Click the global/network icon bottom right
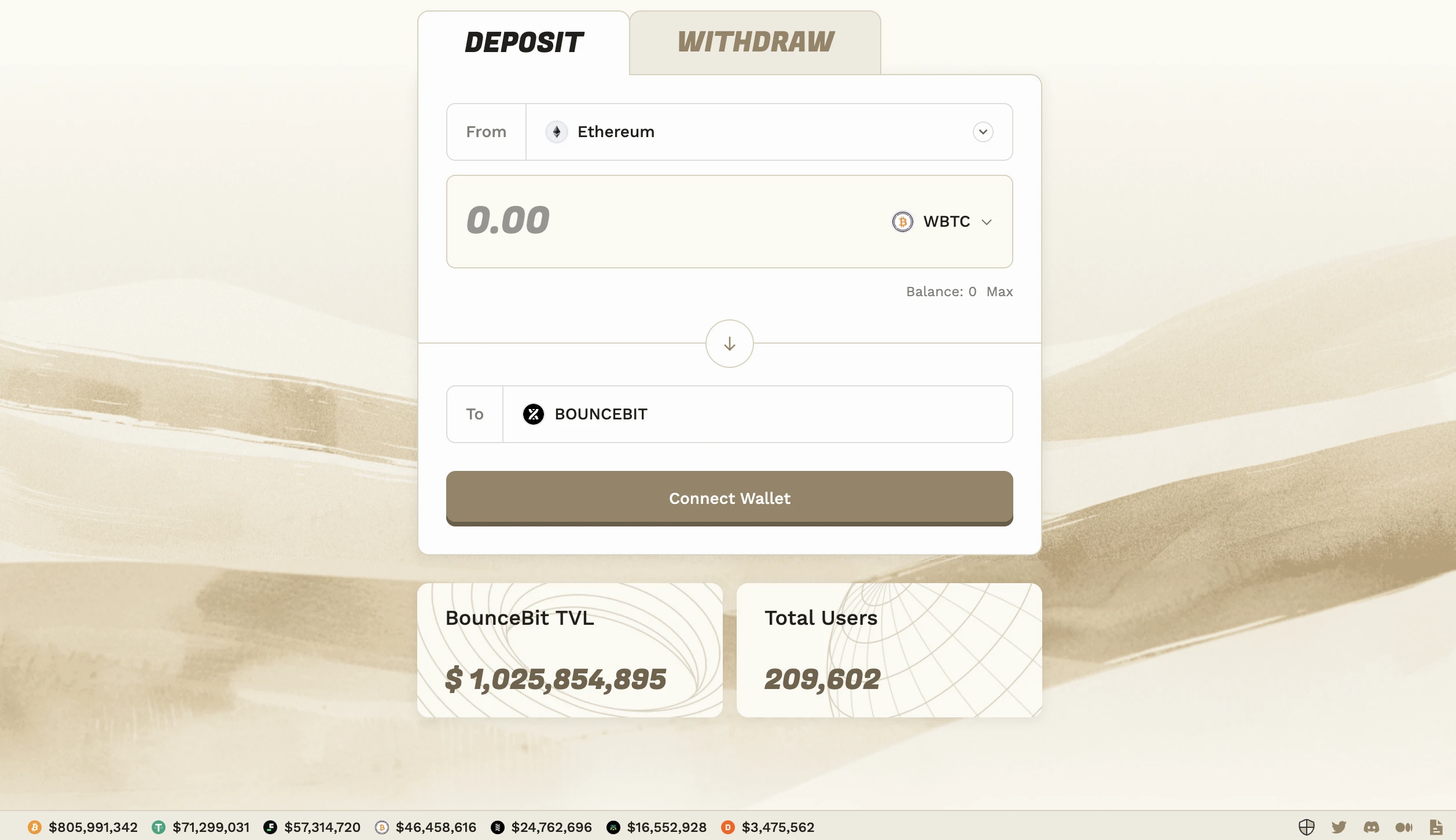 point(1307,827)
